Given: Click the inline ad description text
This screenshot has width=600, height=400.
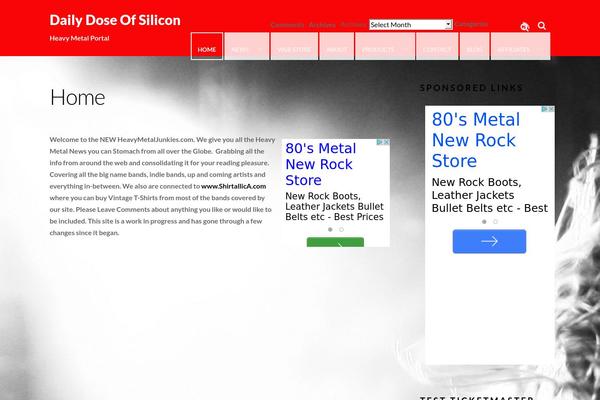Looking at the screenshot, I should (334, 206).
